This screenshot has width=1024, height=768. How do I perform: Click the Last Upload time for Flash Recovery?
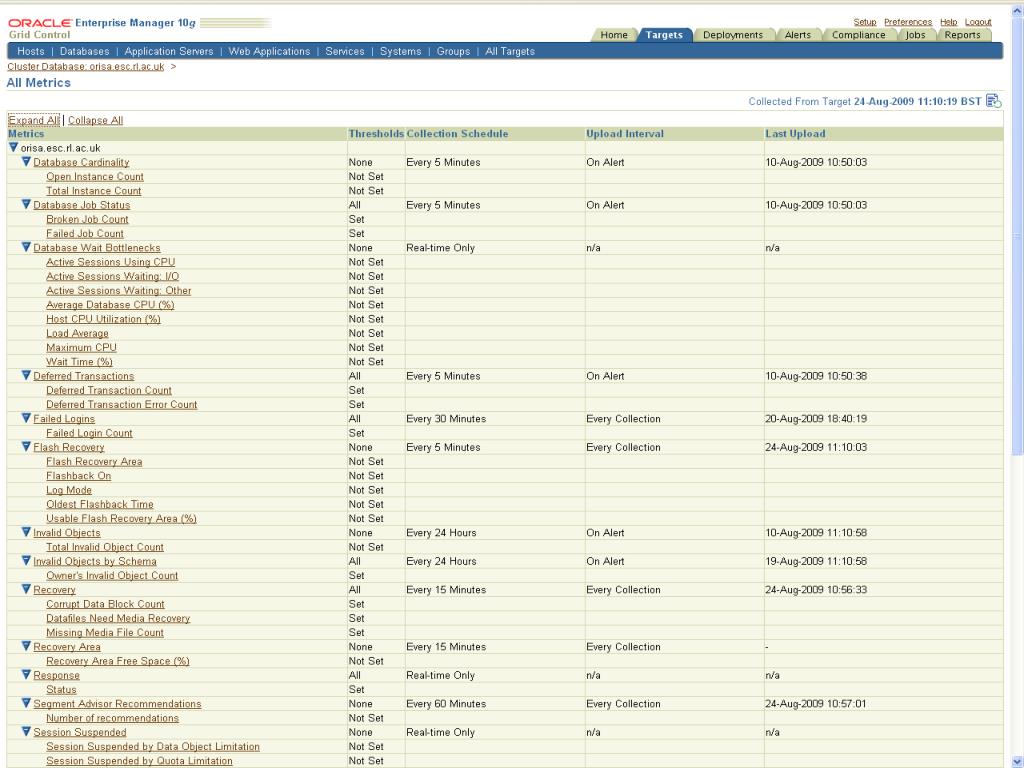(816, 447)
